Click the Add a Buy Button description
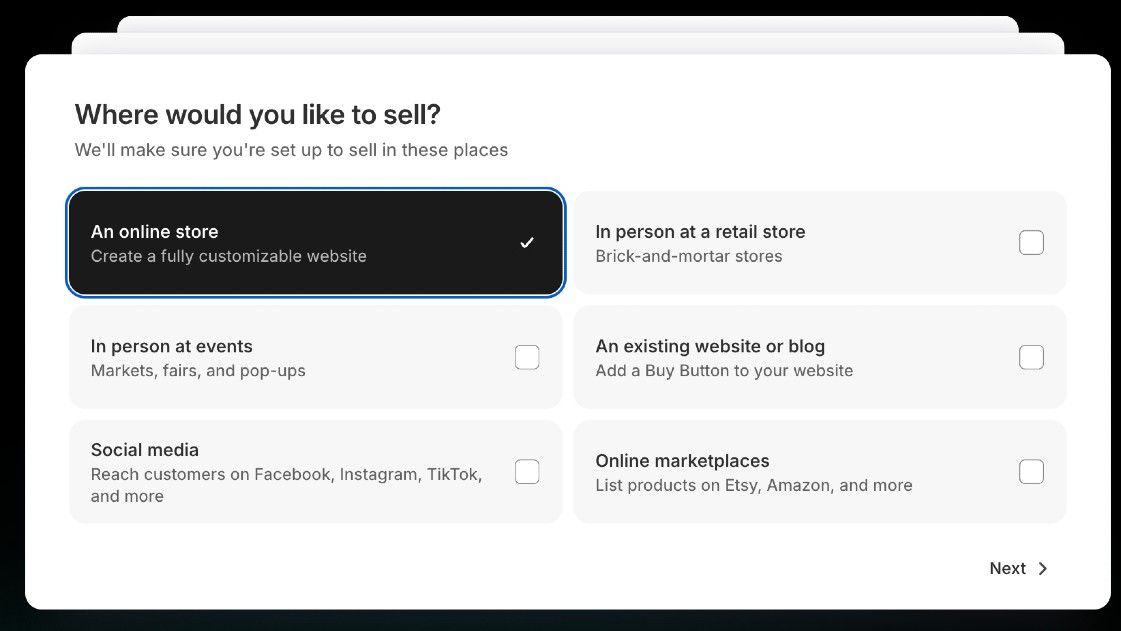Image resolution: width=1121 pixels, height=631 pixels. (x=724, y=370)
